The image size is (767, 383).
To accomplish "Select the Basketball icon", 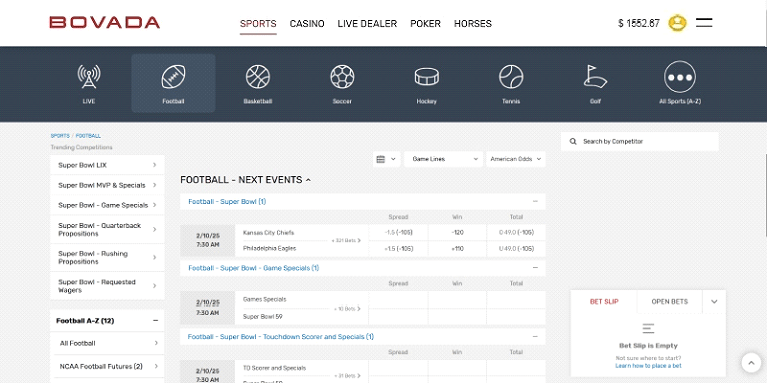I will pos(258,77).
